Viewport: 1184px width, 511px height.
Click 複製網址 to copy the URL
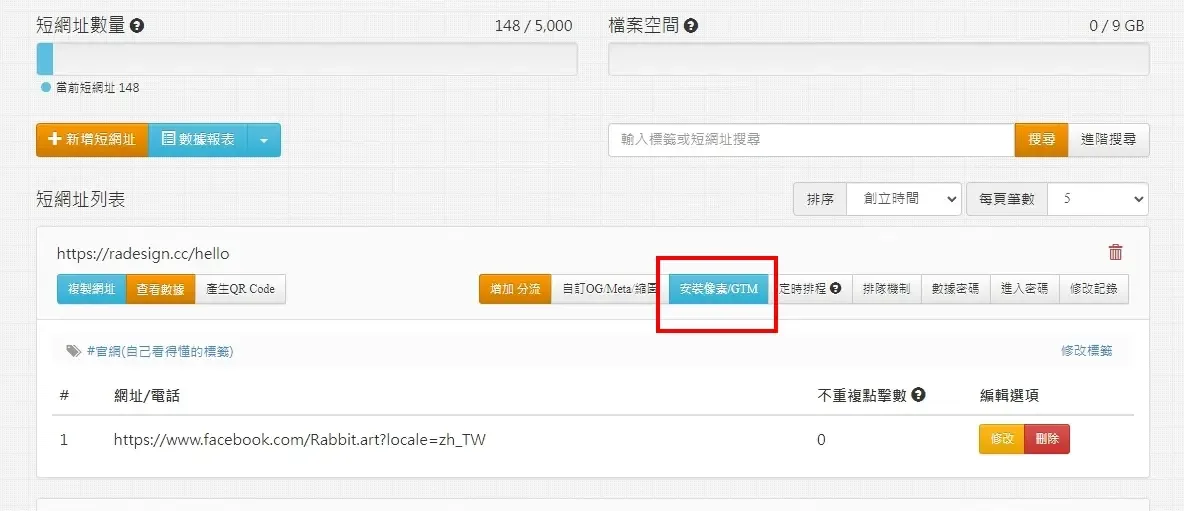(x=91, y=288)
